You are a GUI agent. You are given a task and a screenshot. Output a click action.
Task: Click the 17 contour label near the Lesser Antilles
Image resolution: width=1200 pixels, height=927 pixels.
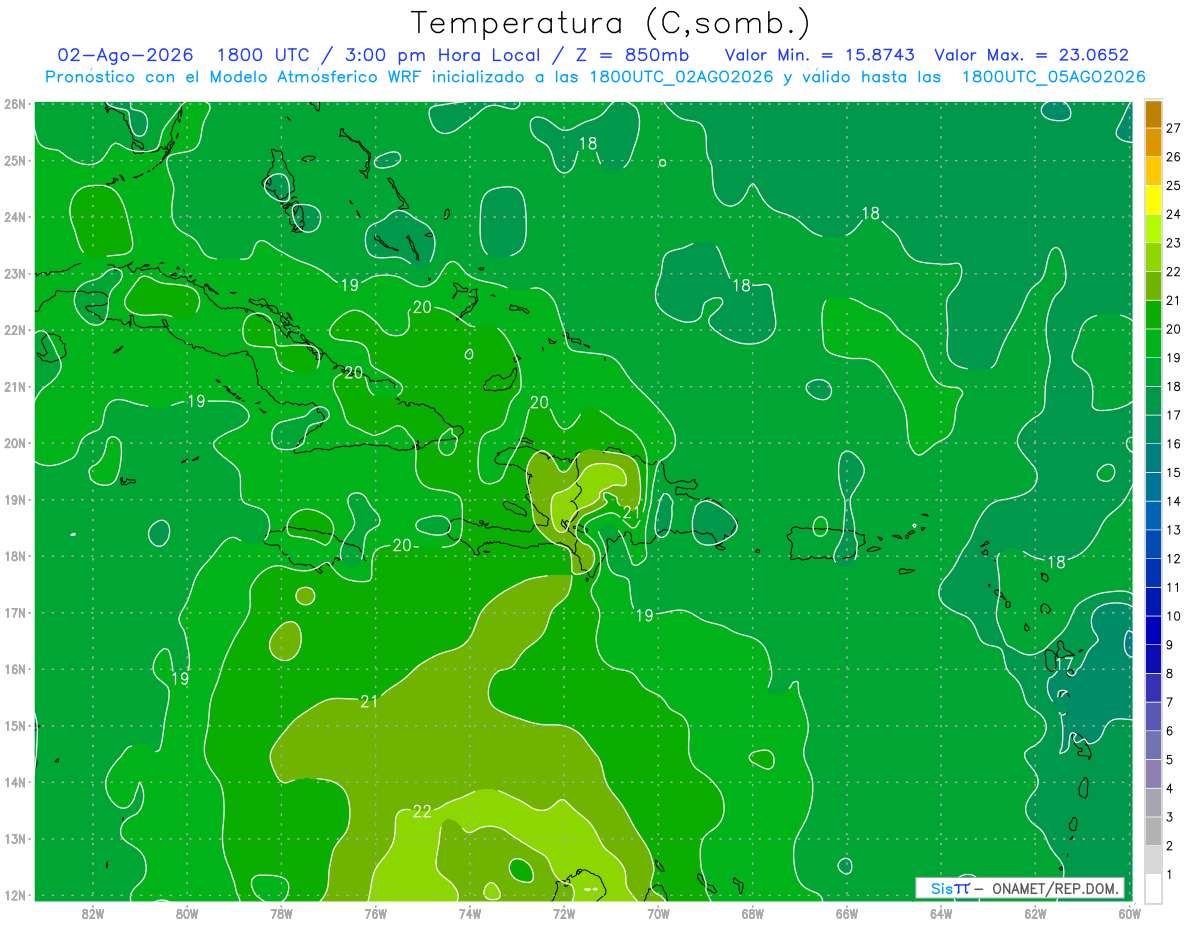pos(1065,664)
